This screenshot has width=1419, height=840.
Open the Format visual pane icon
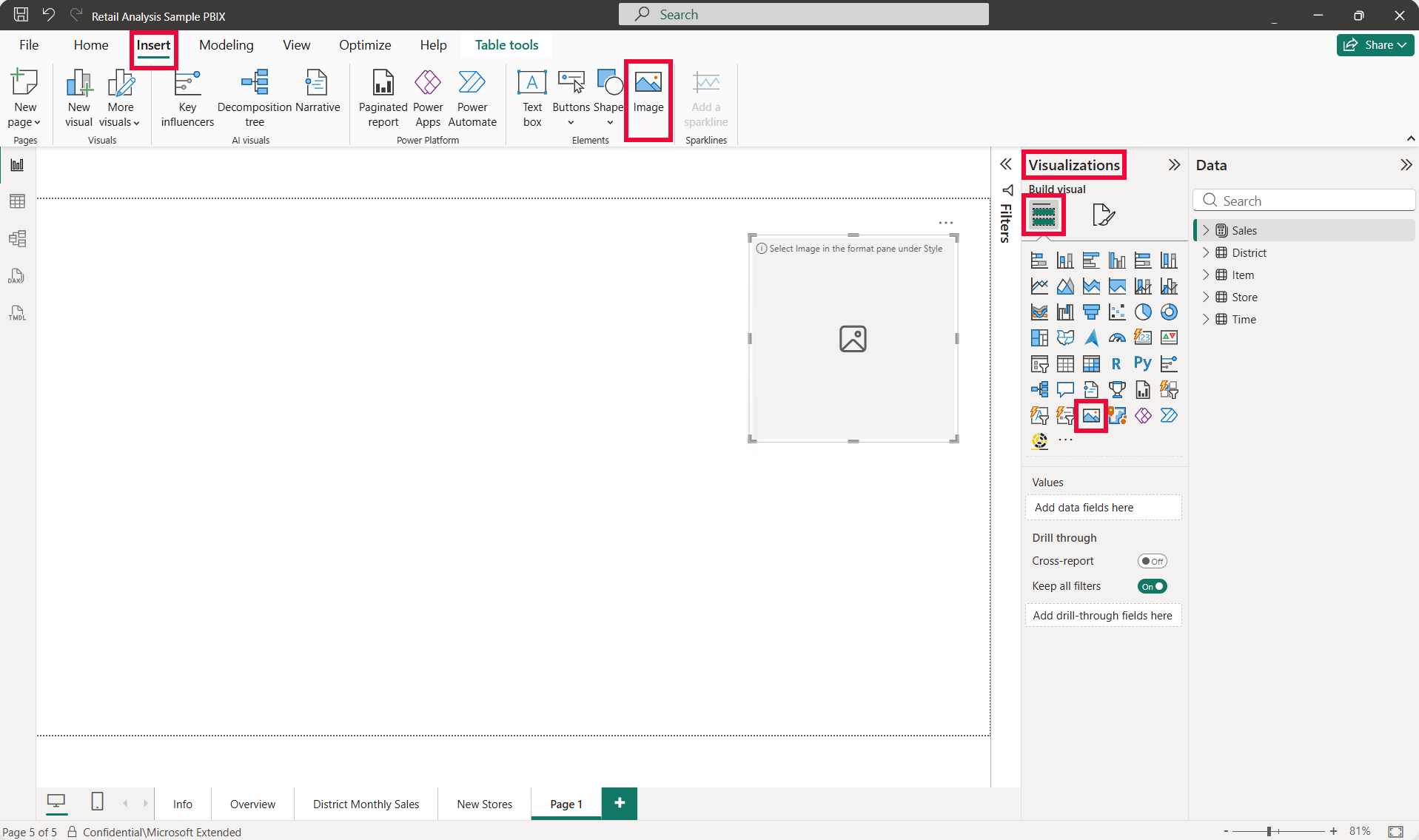(x=1103, y=215)
